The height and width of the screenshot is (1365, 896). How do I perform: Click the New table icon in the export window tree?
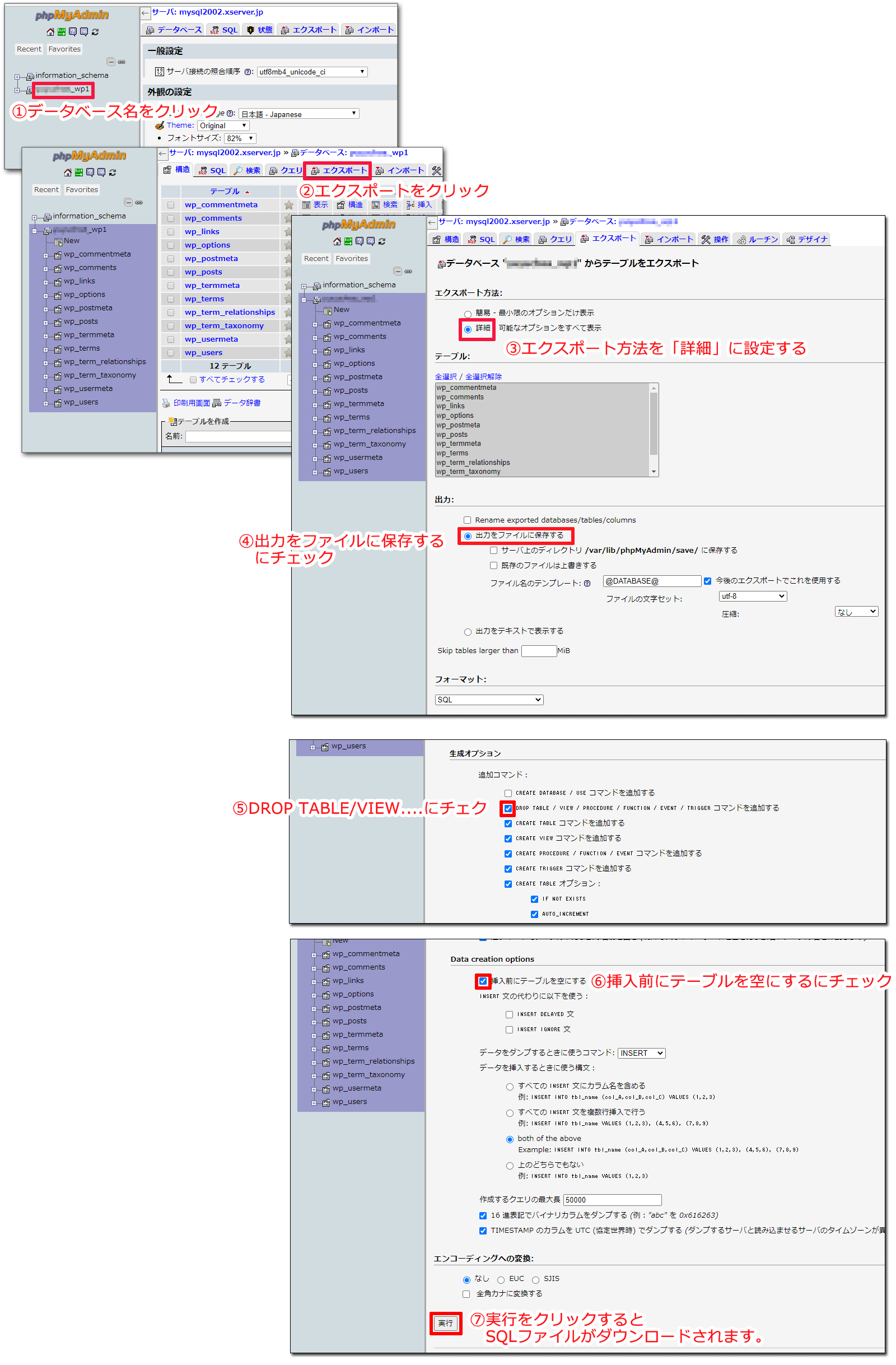pos(328,310)
